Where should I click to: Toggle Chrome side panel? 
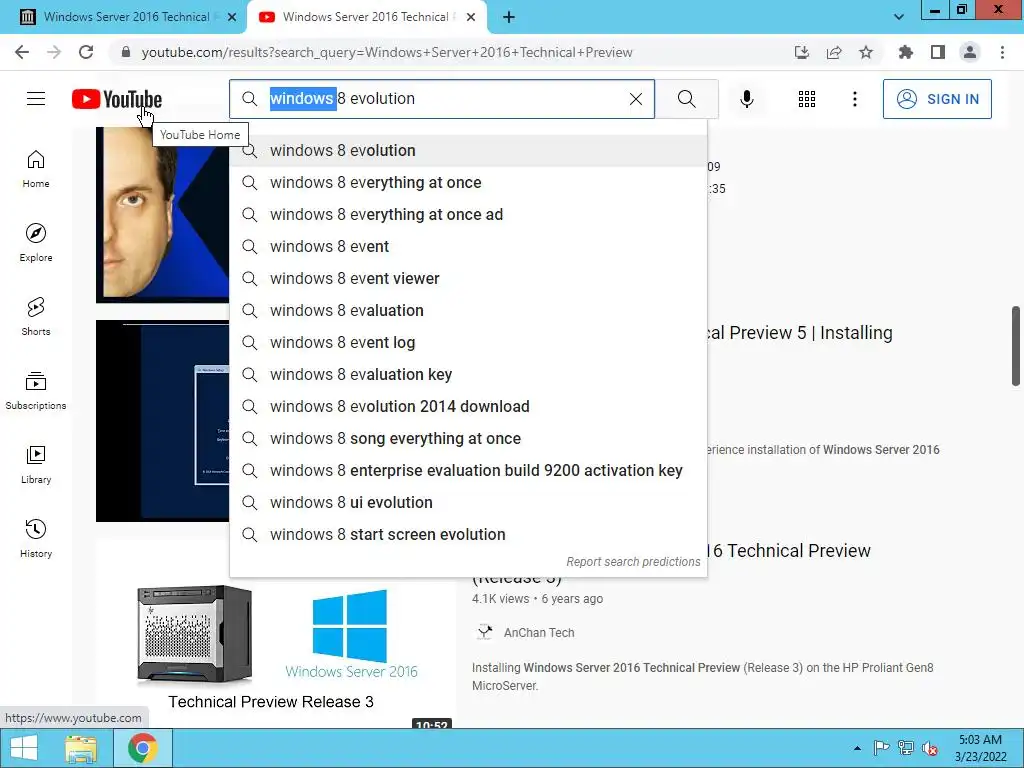(x=938, y=52)
